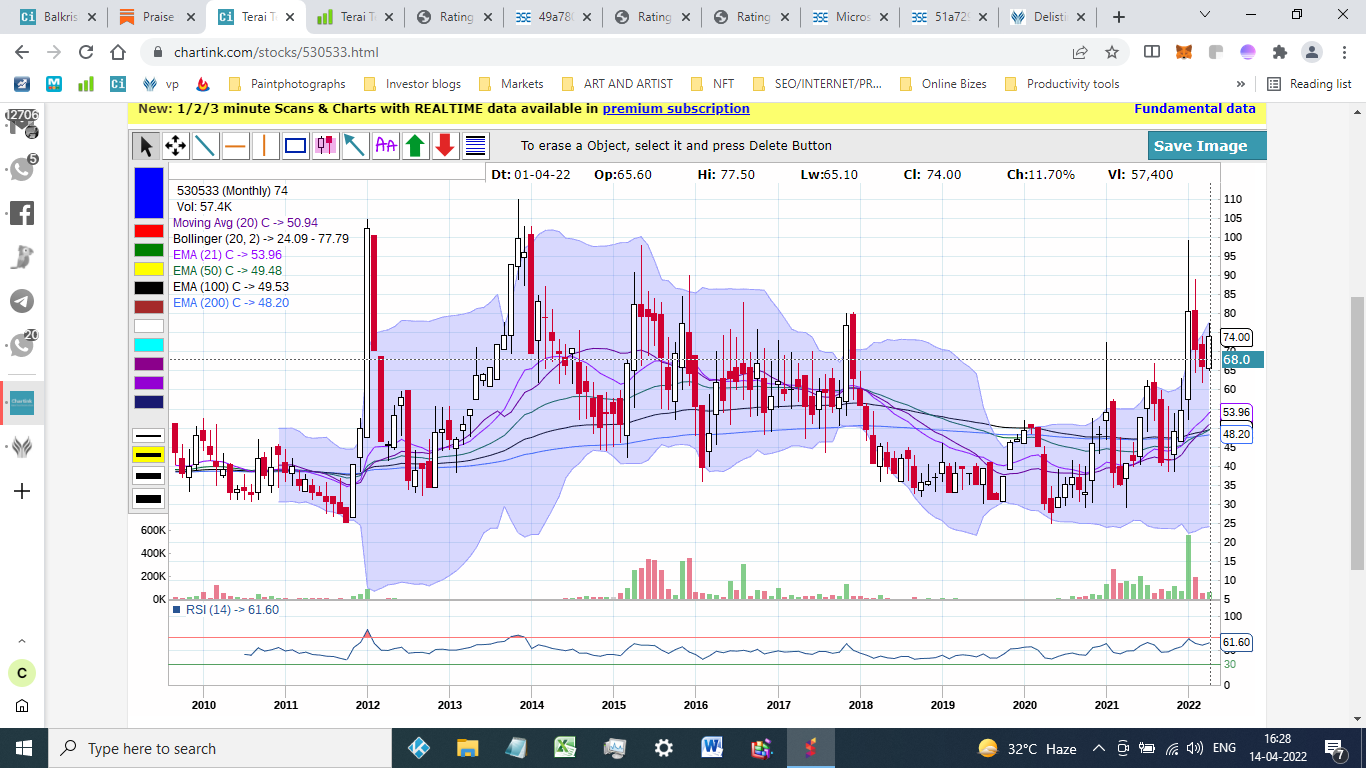
Task: Select the arrow pointer tool
Action: tap(146, 146)
